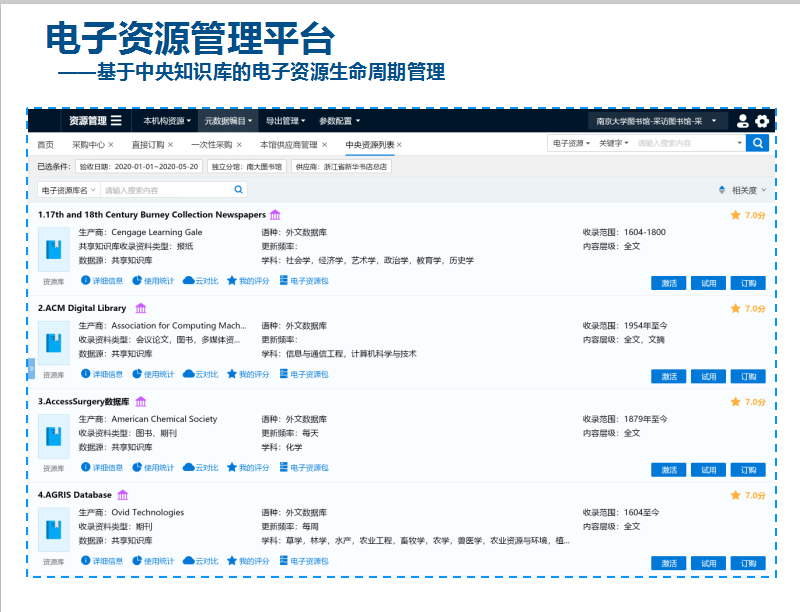Click the resource thumbnail of ACM Digital Library
The width and height of the screenshot is (800, 612).
pos(54,343)
